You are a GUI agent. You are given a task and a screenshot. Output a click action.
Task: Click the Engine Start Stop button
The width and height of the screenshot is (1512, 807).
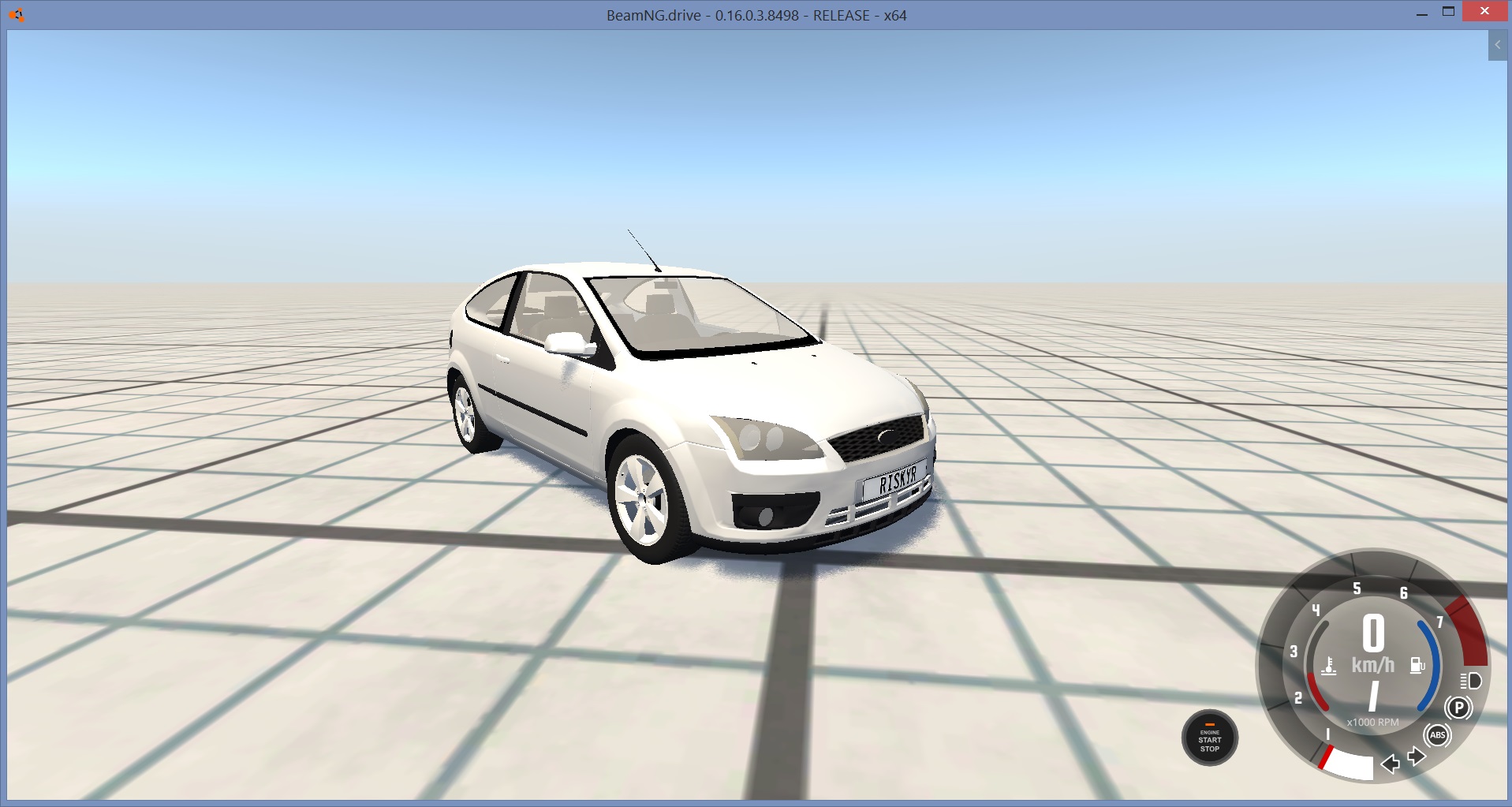pyautogui.click(x=1209, y=738)
